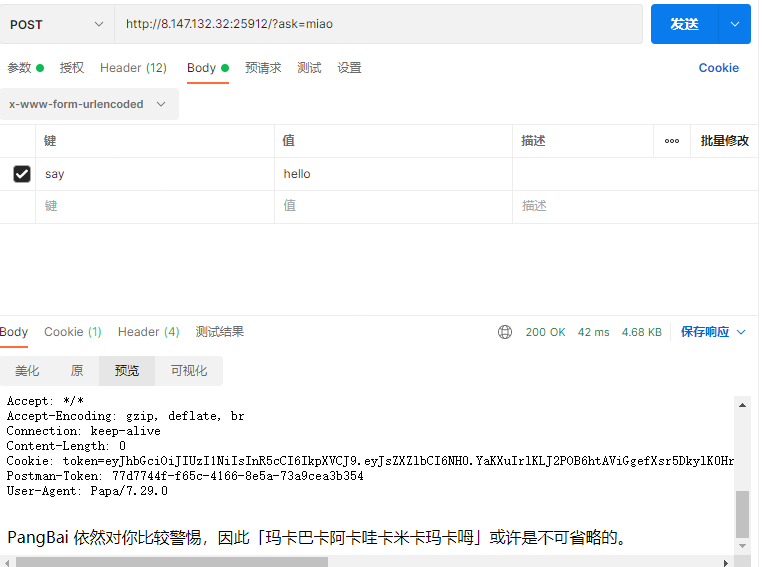Open the Header (12) request tab
The height and width of the screenshot is (567, 763).
tap(133, 68)
